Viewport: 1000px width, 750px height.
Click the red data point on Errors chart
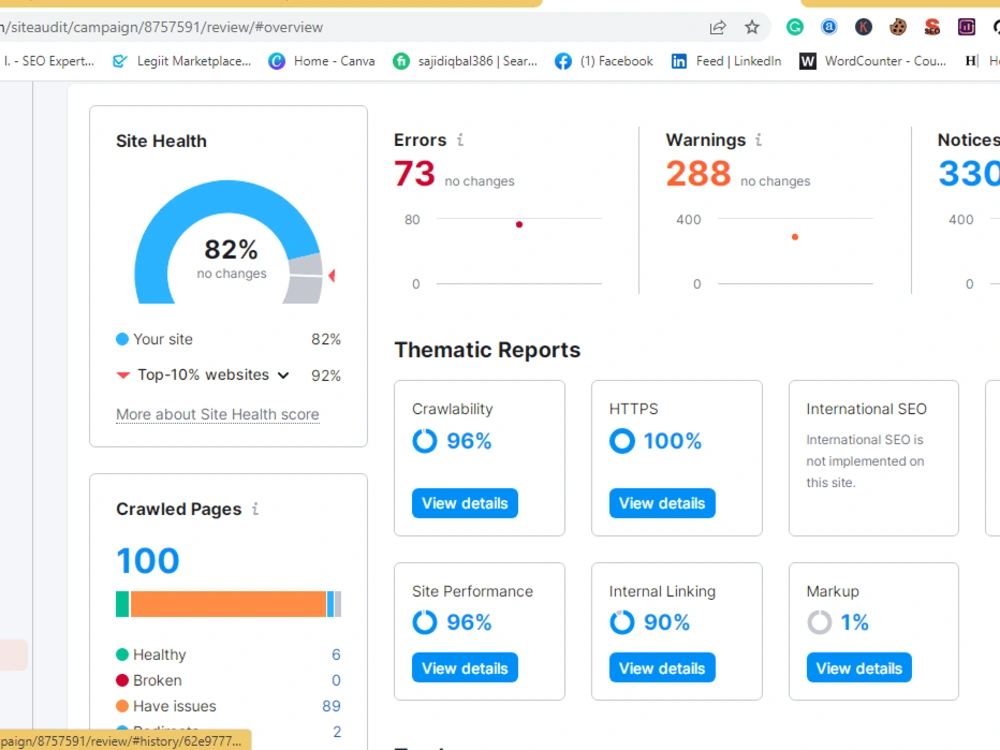519,224
